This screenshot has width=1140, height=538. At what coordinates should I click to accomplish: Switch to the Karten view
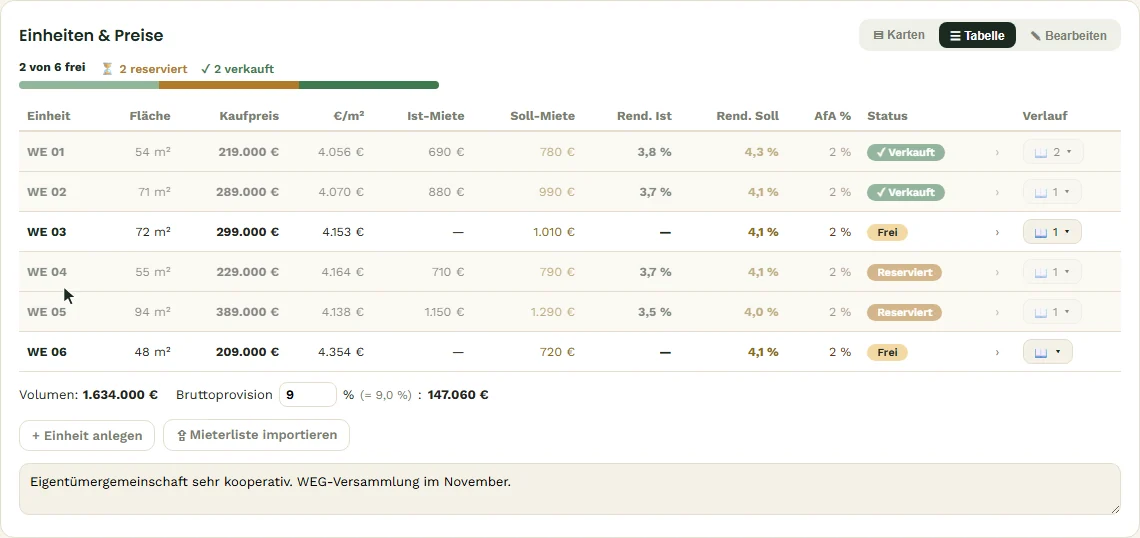899,35
